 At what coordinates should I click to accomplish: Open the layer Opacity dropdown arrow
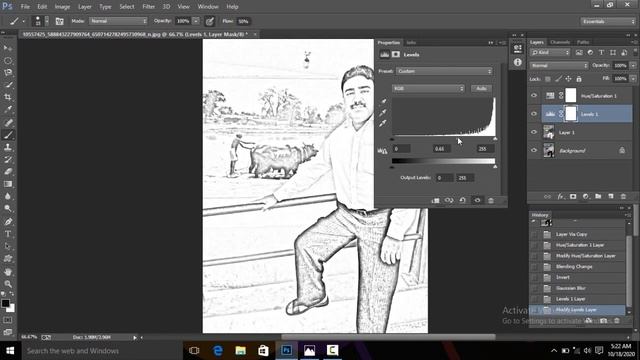click(x=633, y=65)
